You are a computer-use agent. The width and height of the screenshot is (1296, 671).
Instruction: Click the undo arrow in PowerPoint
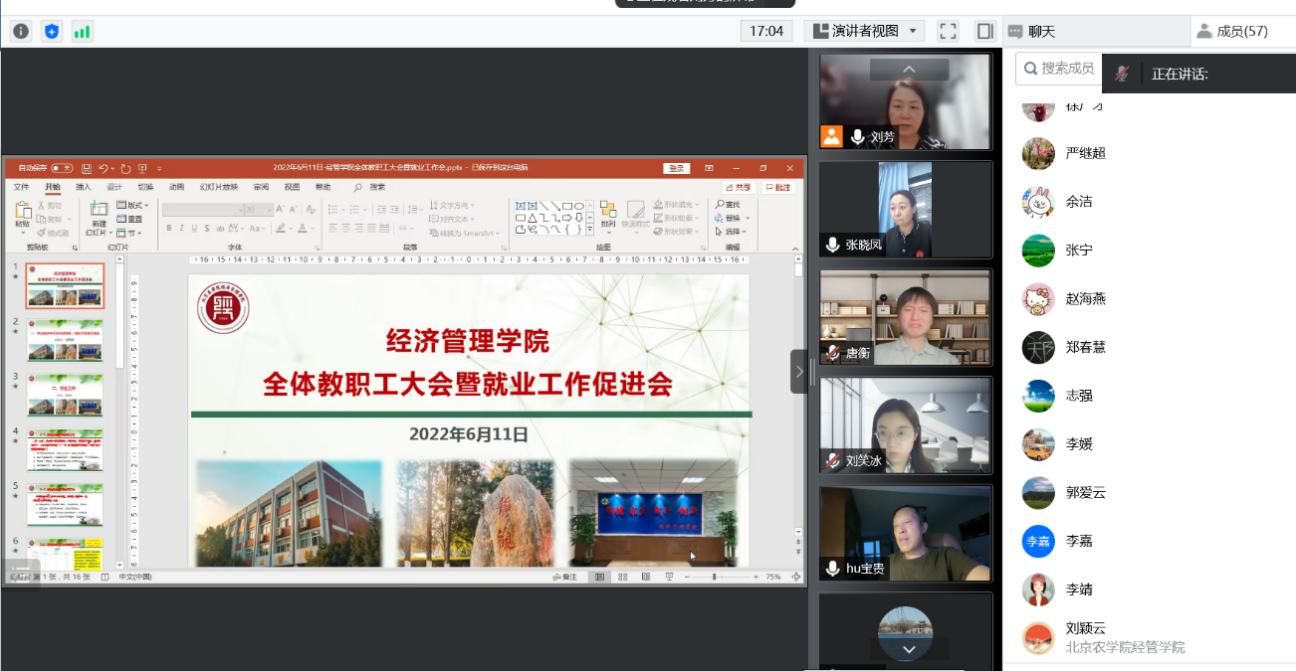104,168
